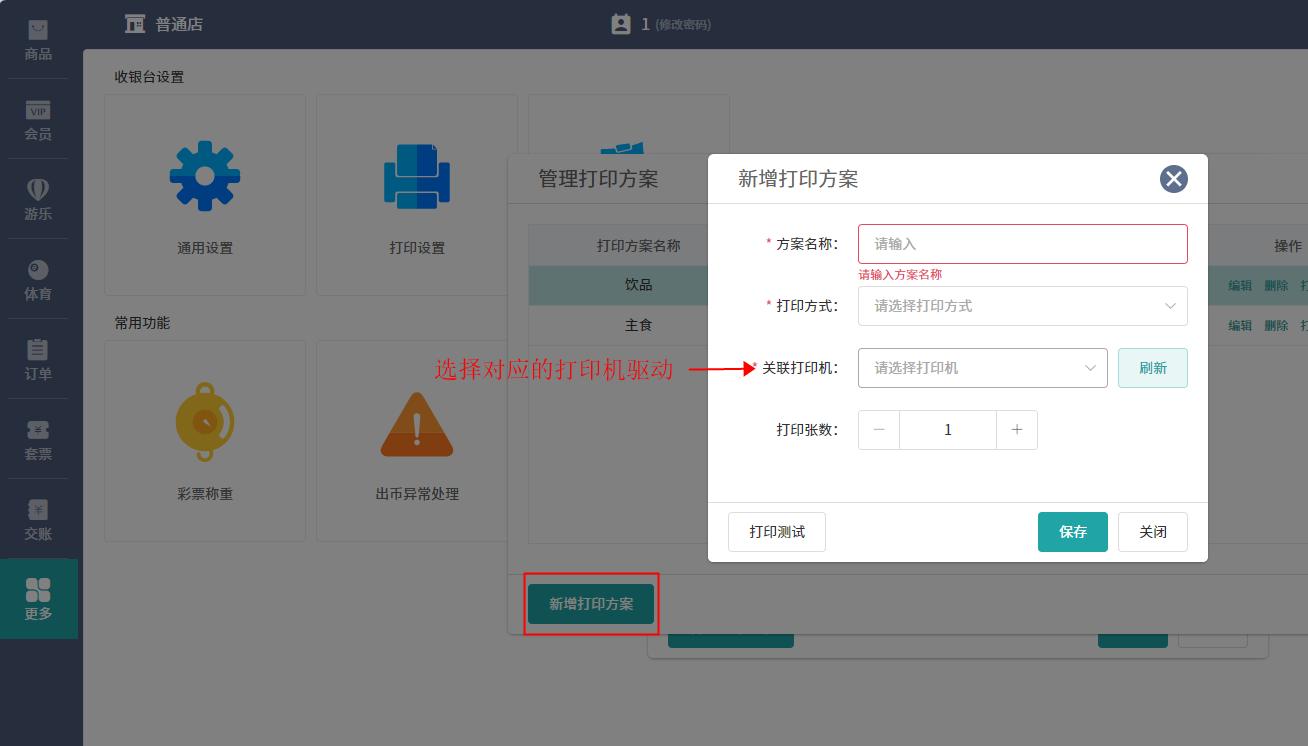Click the 方案名称 input field

coord(1022,244)
